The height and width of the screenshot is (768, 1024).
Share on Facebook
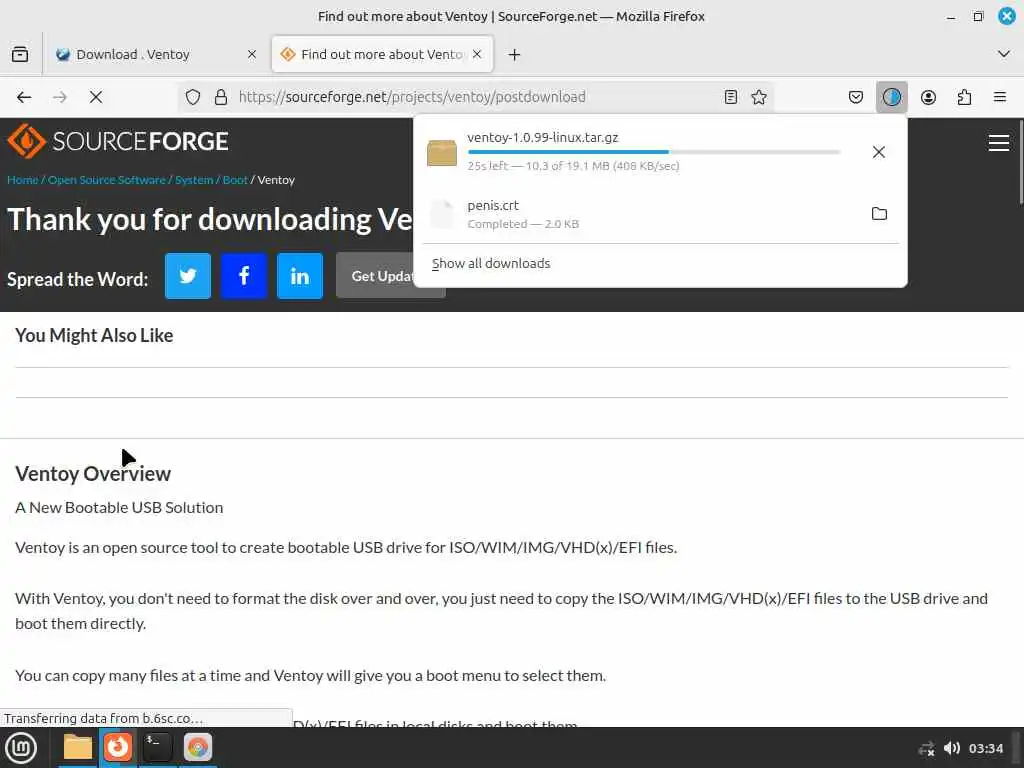[x=244, y=276]
